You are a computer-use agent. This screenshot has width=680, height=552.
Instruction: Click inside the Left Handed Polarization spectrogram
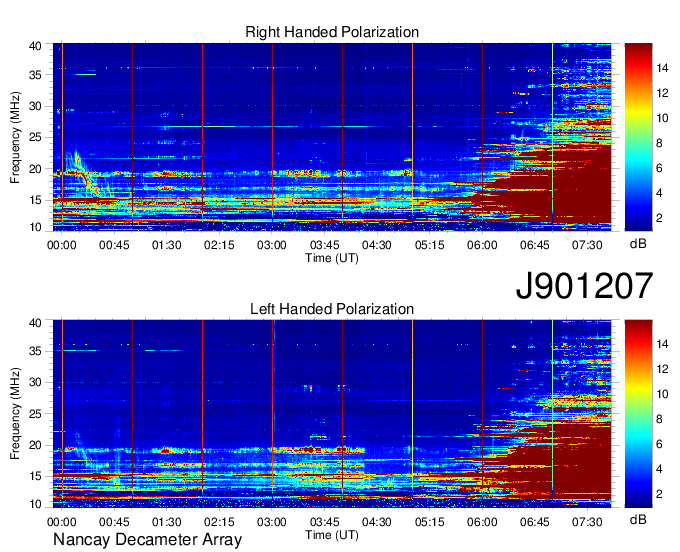coord(332,414)
